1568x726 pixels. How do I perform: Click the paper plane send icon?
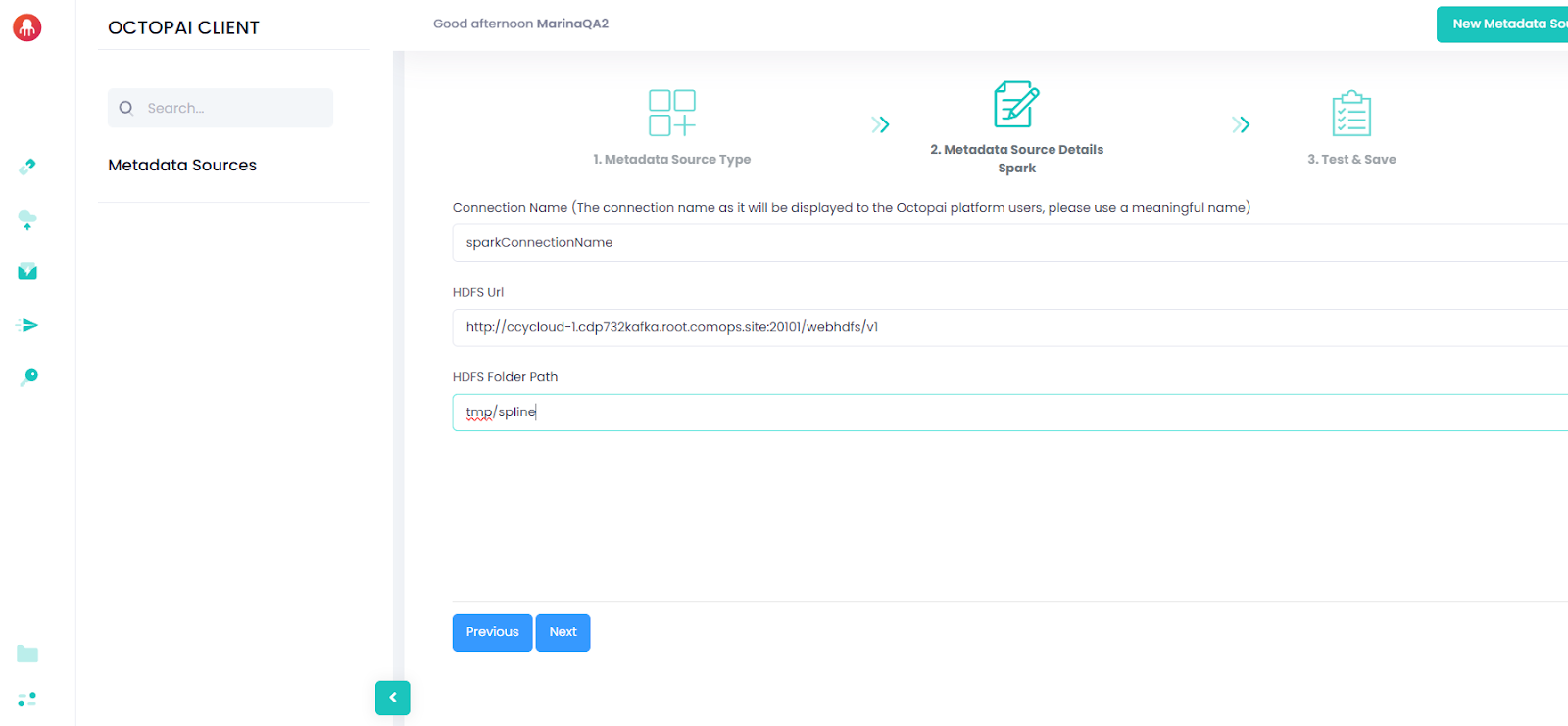pos(27,325)
